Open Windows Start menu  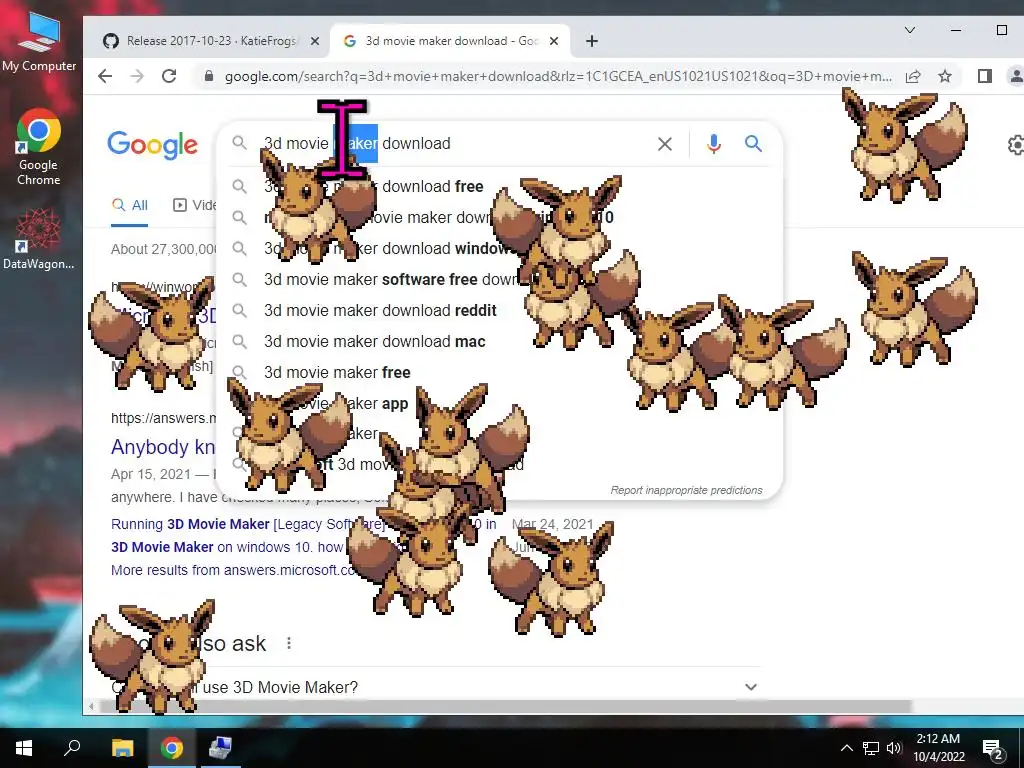tap(24, 748)
